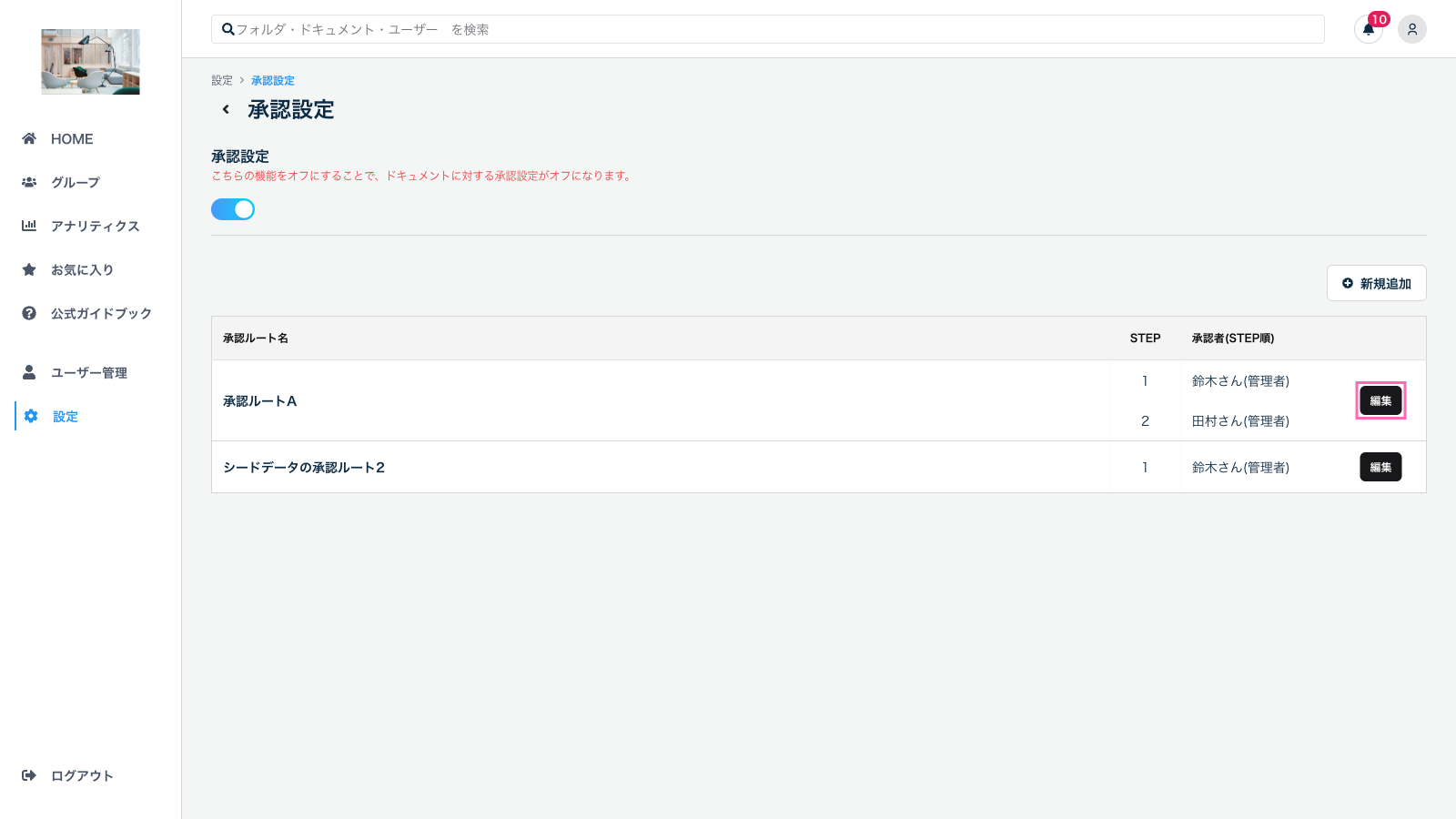
Task: Go back using the left chevron arrow
Action: [x=226, y=109]
